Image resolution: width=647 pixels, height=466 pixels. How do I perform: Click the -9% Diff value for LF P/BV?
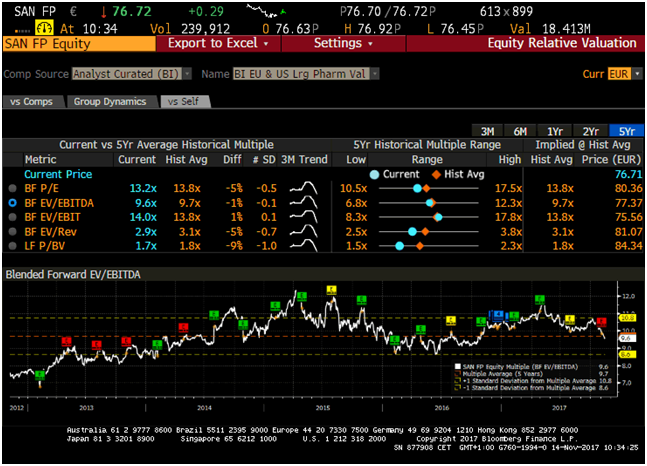[x=234, y=246]
